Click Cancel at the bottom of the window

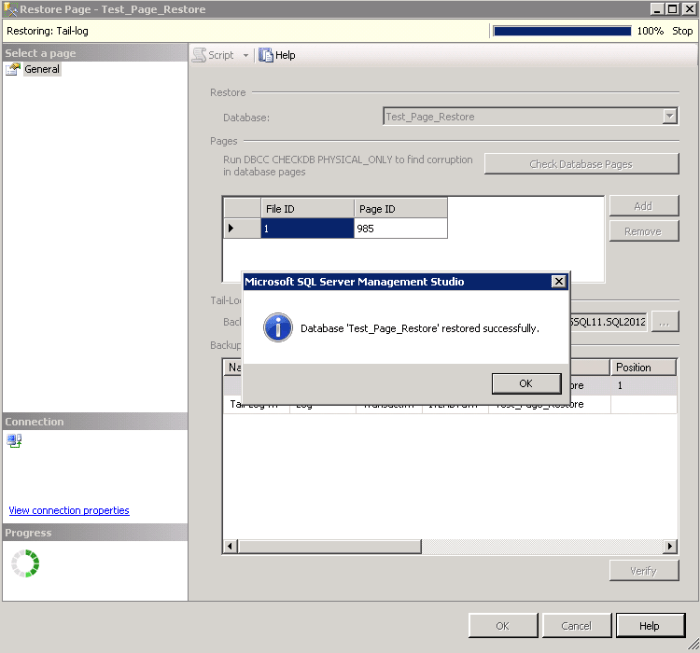576,626
